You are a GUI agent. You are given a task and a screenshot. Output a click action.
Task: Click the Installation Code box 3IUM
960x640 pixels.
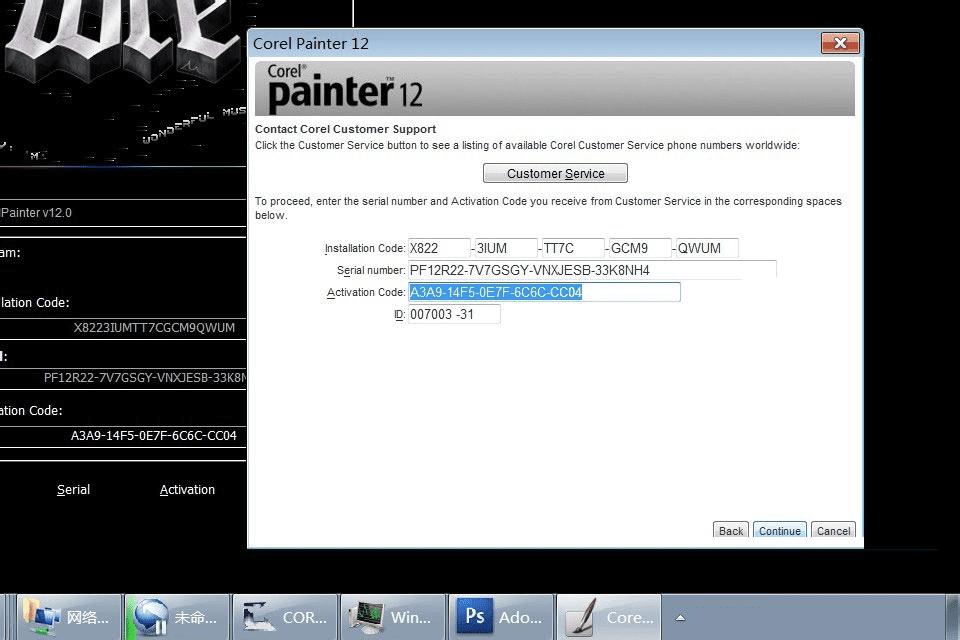click(506, 248)
